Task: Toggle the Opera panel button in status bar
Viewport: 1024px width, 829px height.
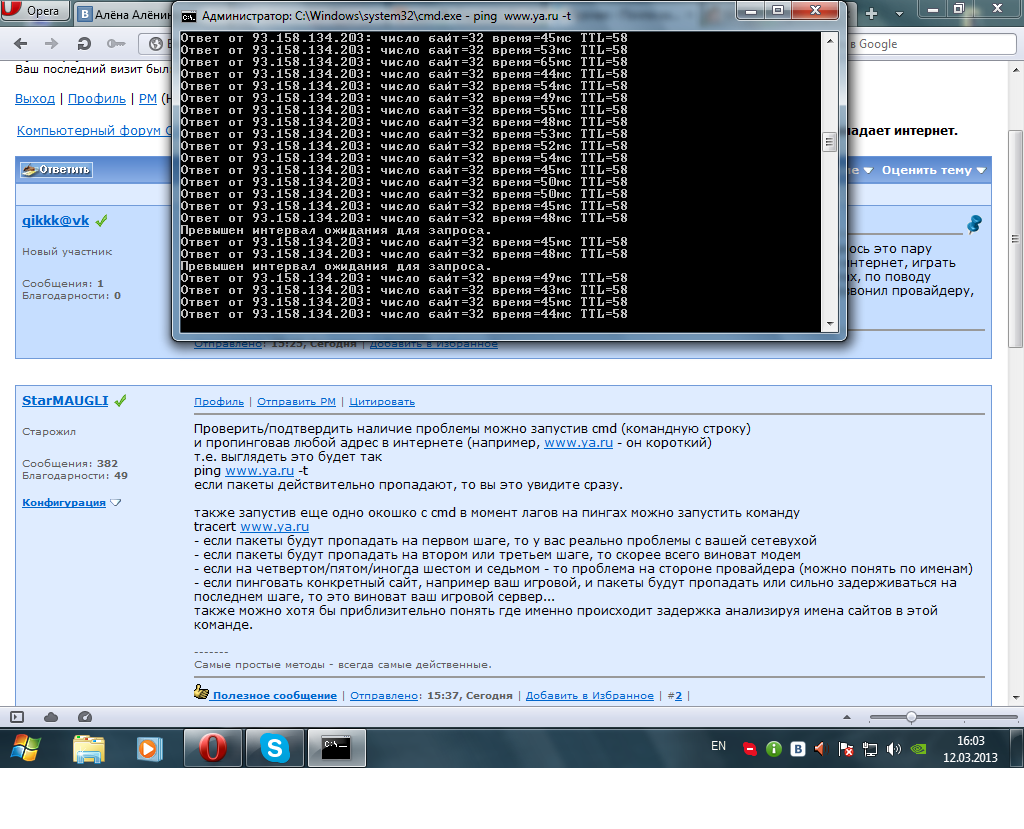Action: coord(17,717)
